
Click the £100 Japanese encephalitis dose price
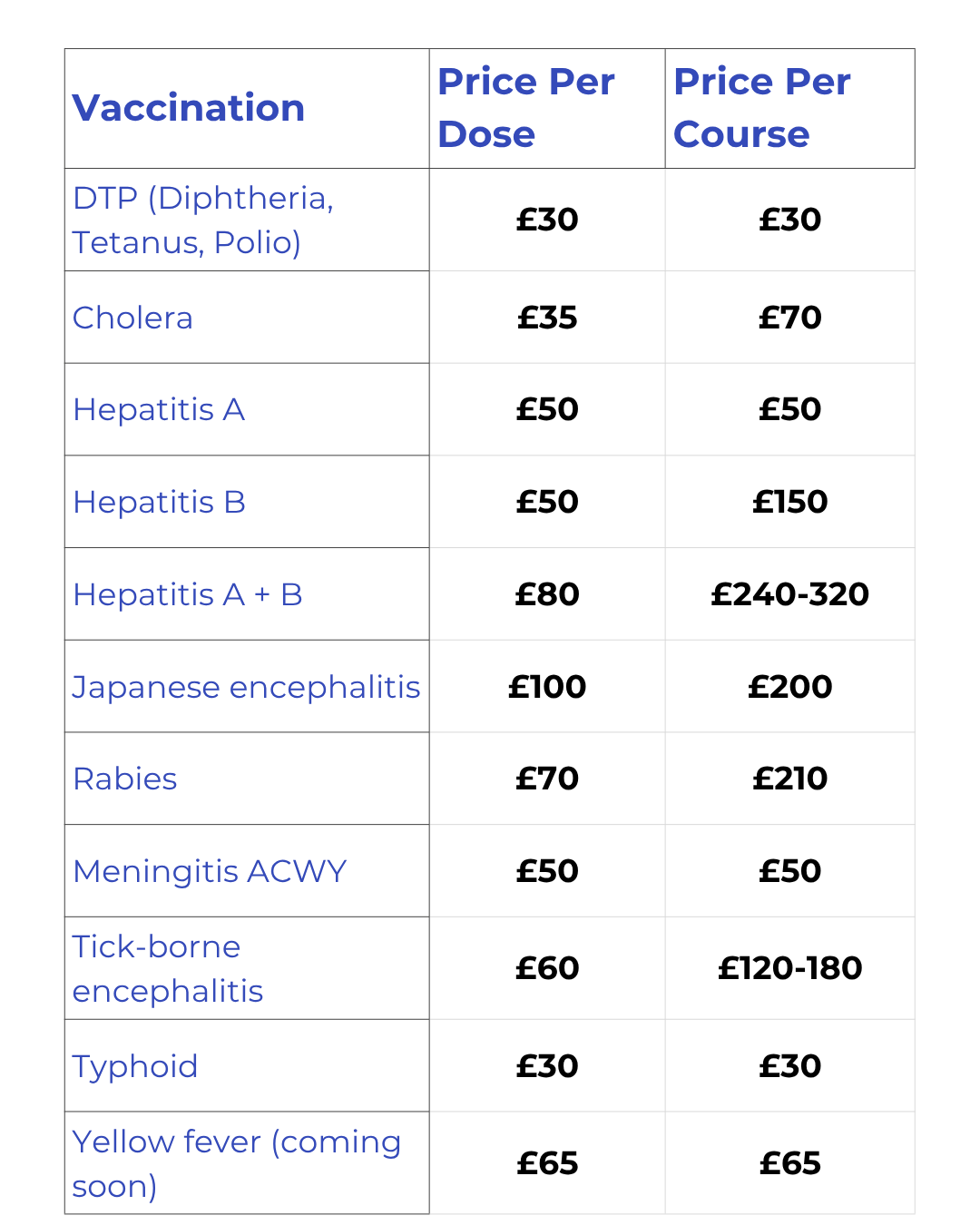[547, 687]
